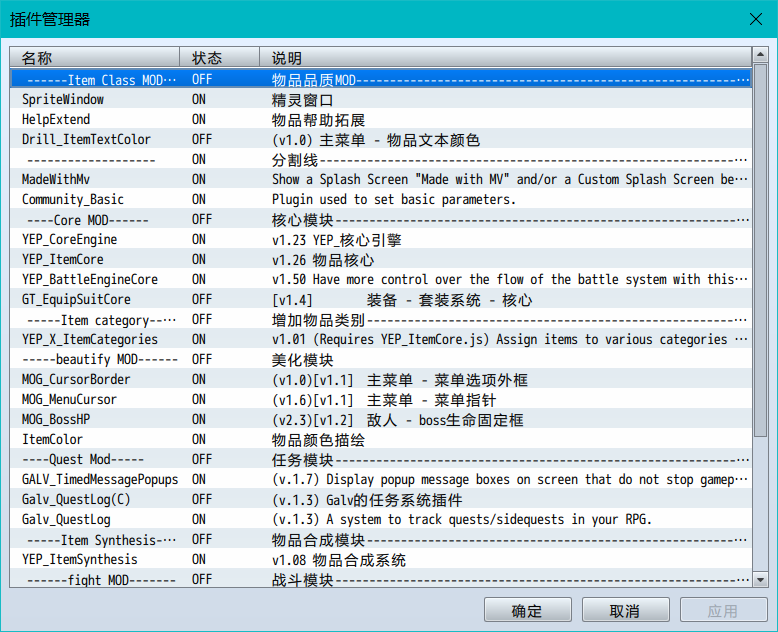Click the 取消 button
Screen dimensions: 778x632
(x=625, y=610)
